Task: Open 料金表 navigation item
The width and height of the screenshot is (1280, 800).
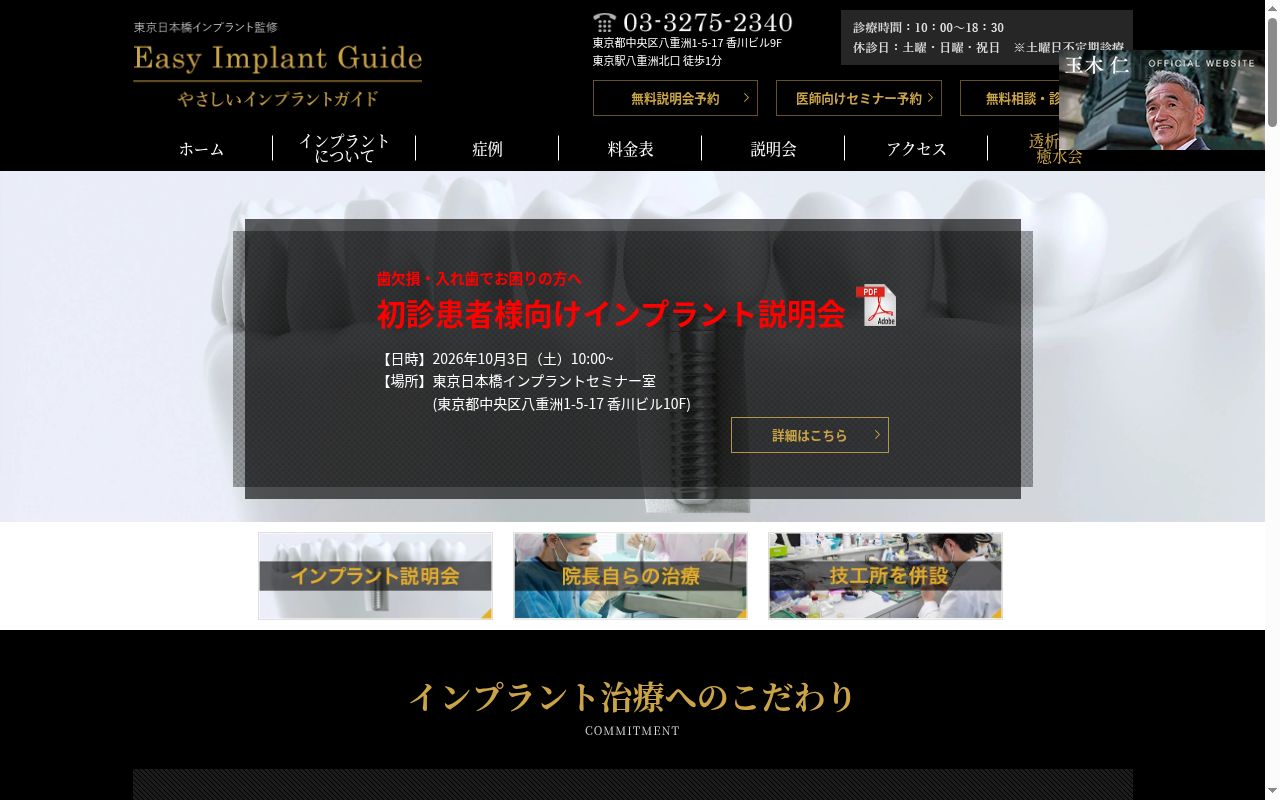Action: click(x=630, y=149)
